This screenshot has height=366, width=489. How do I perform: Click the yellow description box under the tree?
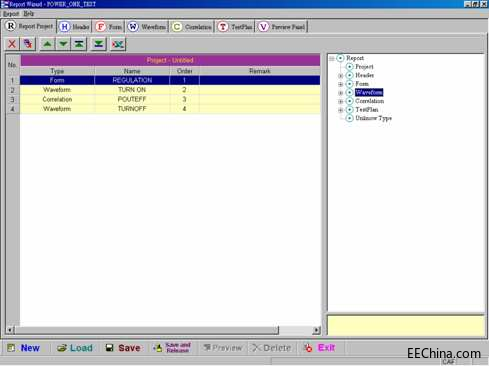click(x=406, y=326)
